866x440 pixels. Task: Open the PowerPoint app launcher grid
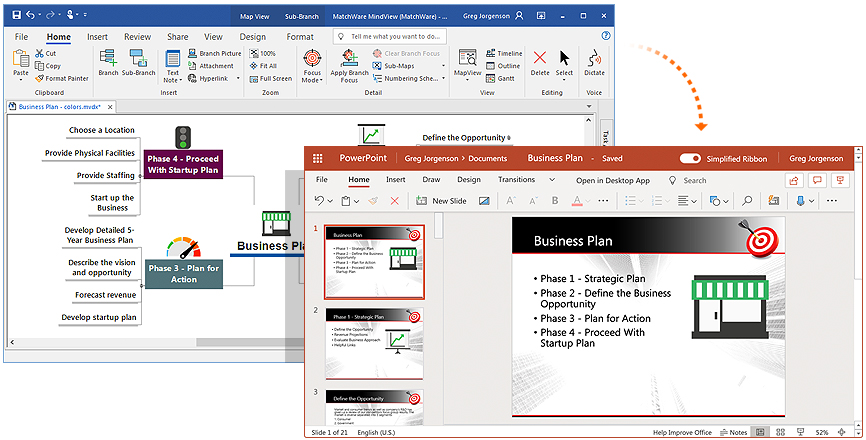(318, 158)
